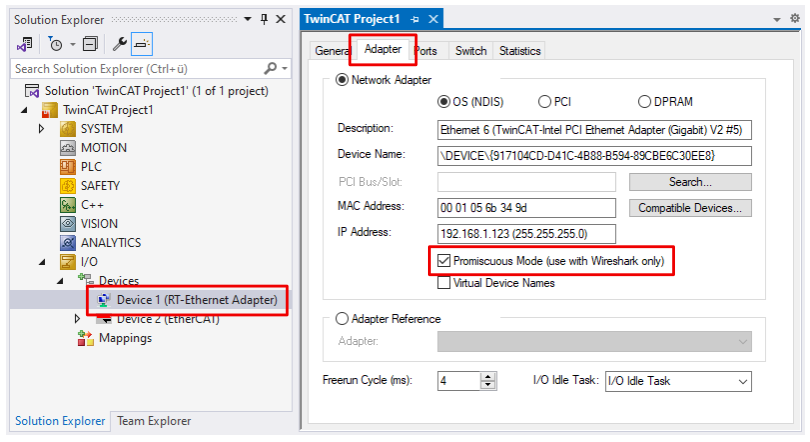Open Properties wrench icon in Solution Explorer
Image resolution: width=810 pixels, height=442 pixels.
pos(120,44)
